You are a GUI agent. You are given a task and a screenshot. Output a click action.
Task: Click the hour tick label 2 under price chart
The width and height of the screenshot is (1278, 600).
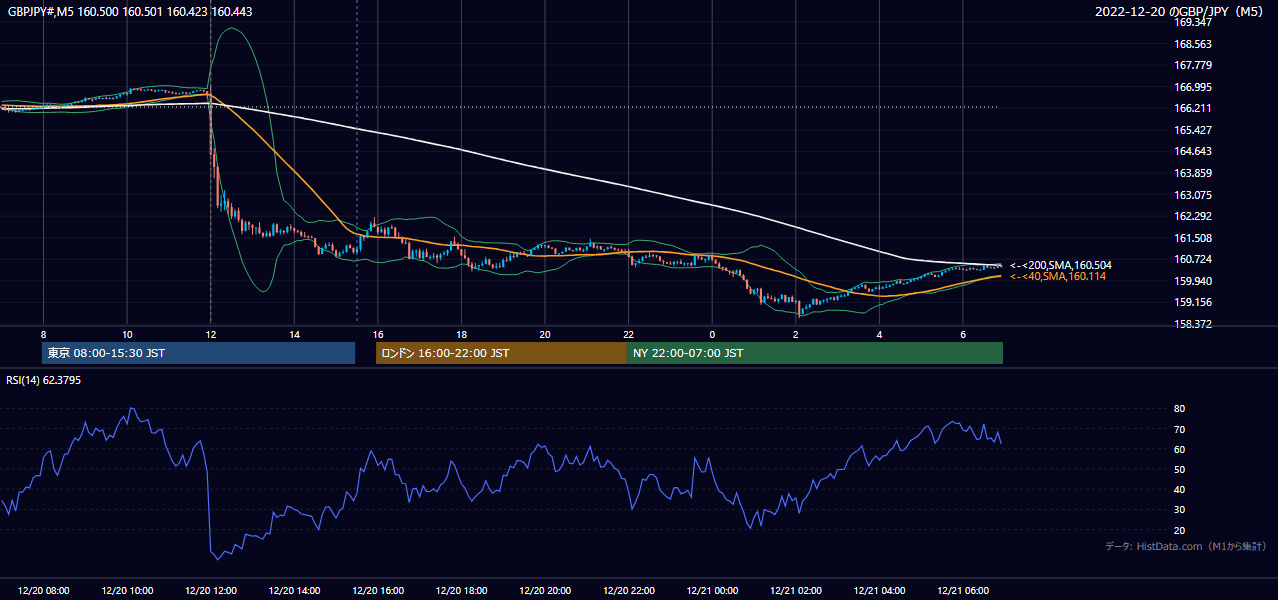pos(796,334)
